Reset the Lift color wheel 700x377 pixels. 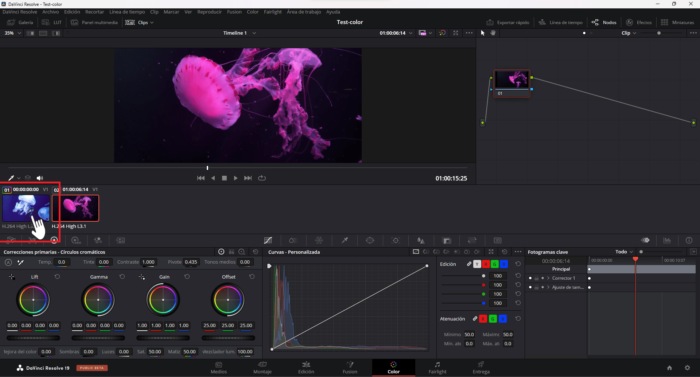[57, 277]
